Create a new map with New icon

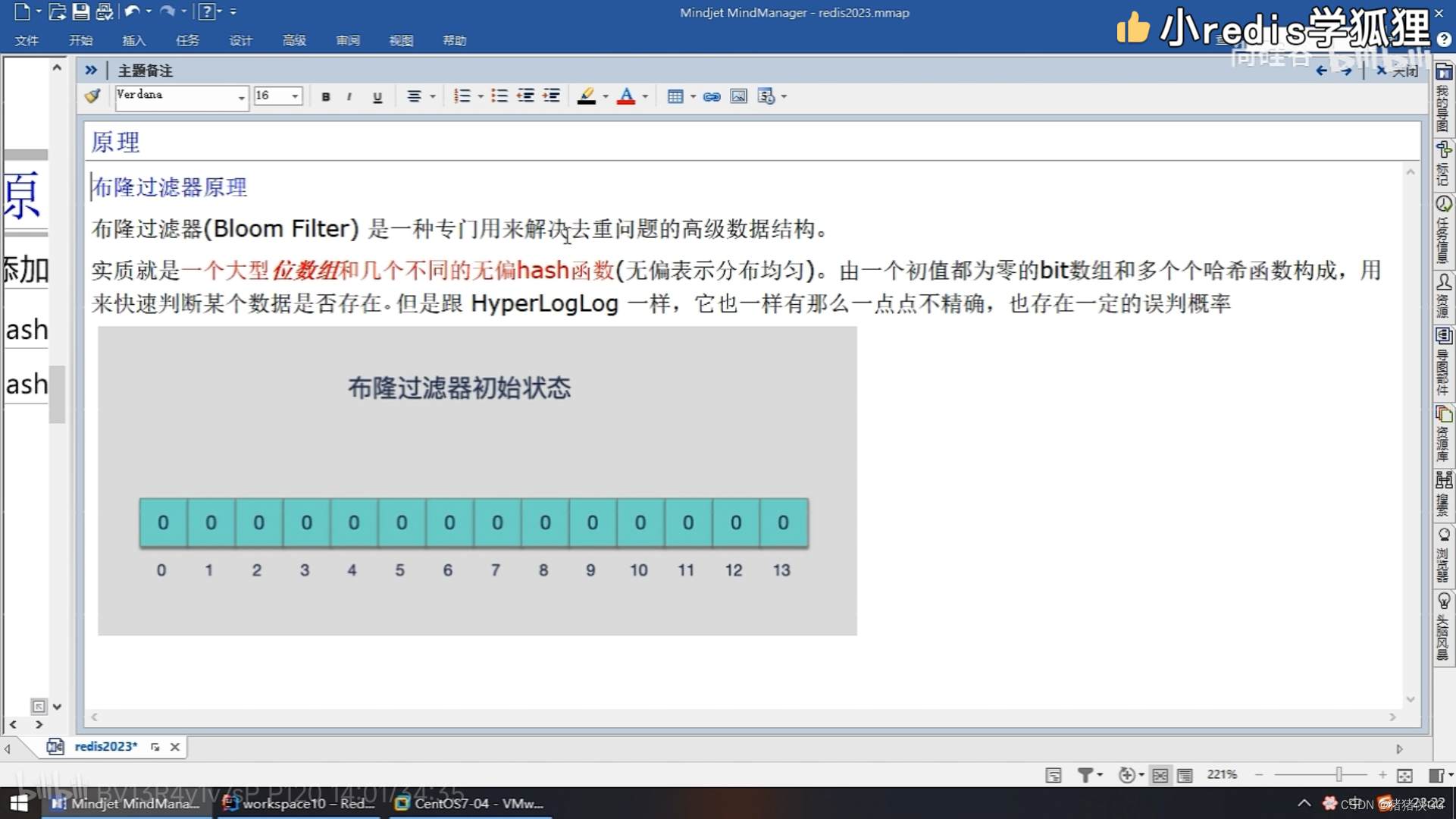tap(22, 12)
